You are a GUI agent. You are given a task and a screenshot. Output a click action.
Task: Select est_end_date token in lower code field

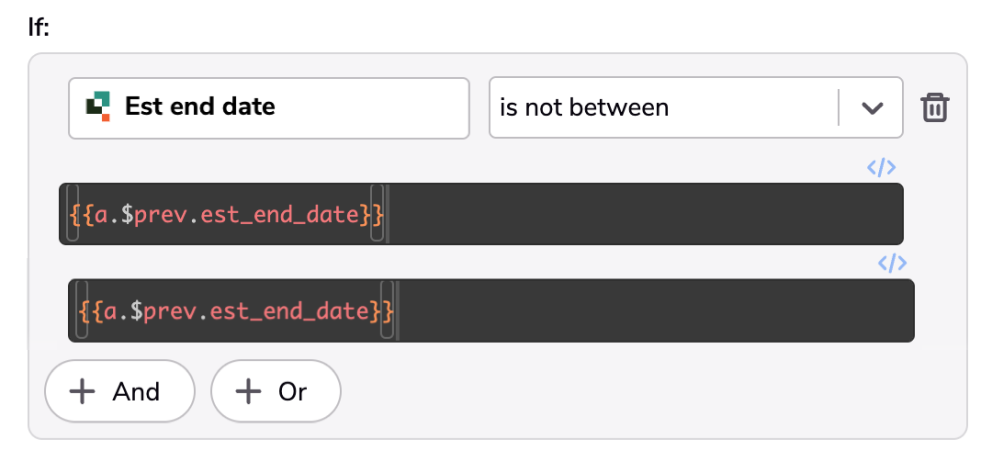pyautogui.click(x=290, y=311)
